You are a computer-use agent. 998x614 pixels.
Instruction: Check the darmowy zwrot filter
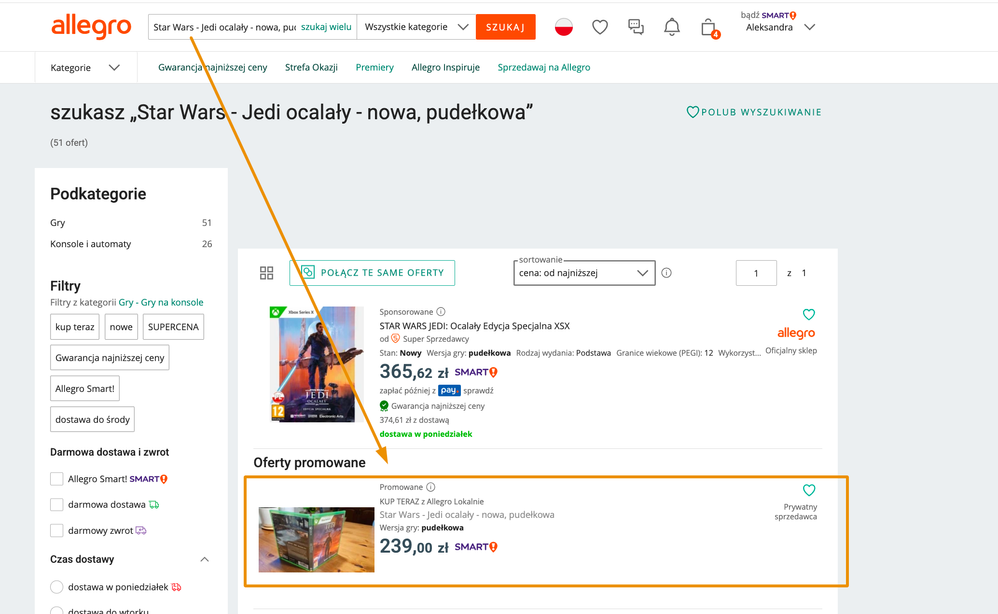point(57,531)
